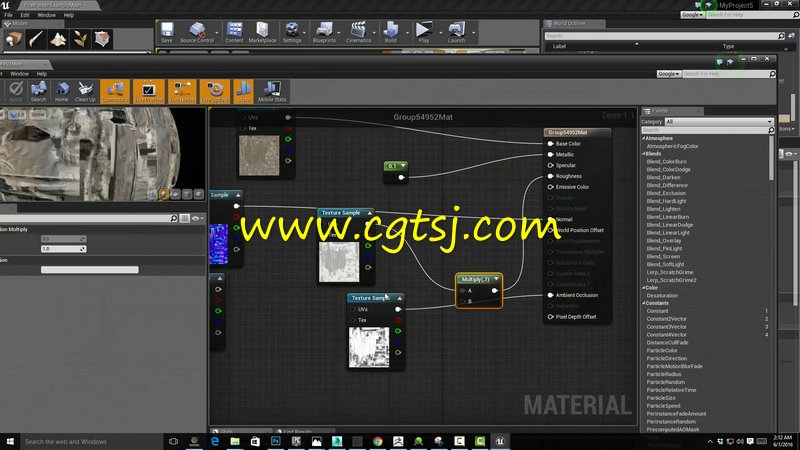Select Place mode cube icon
Screen dimensions: 800x450
pyautogui.click(x=14, y=39)
